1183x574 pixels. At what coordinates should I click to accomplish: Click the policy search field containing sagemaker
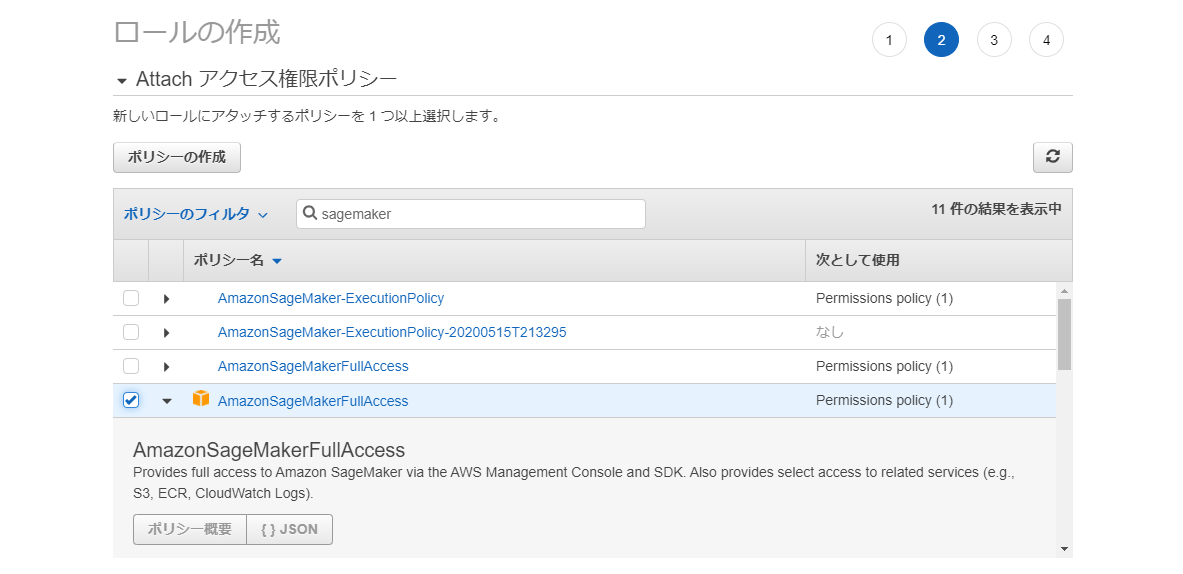coord(480,214)
